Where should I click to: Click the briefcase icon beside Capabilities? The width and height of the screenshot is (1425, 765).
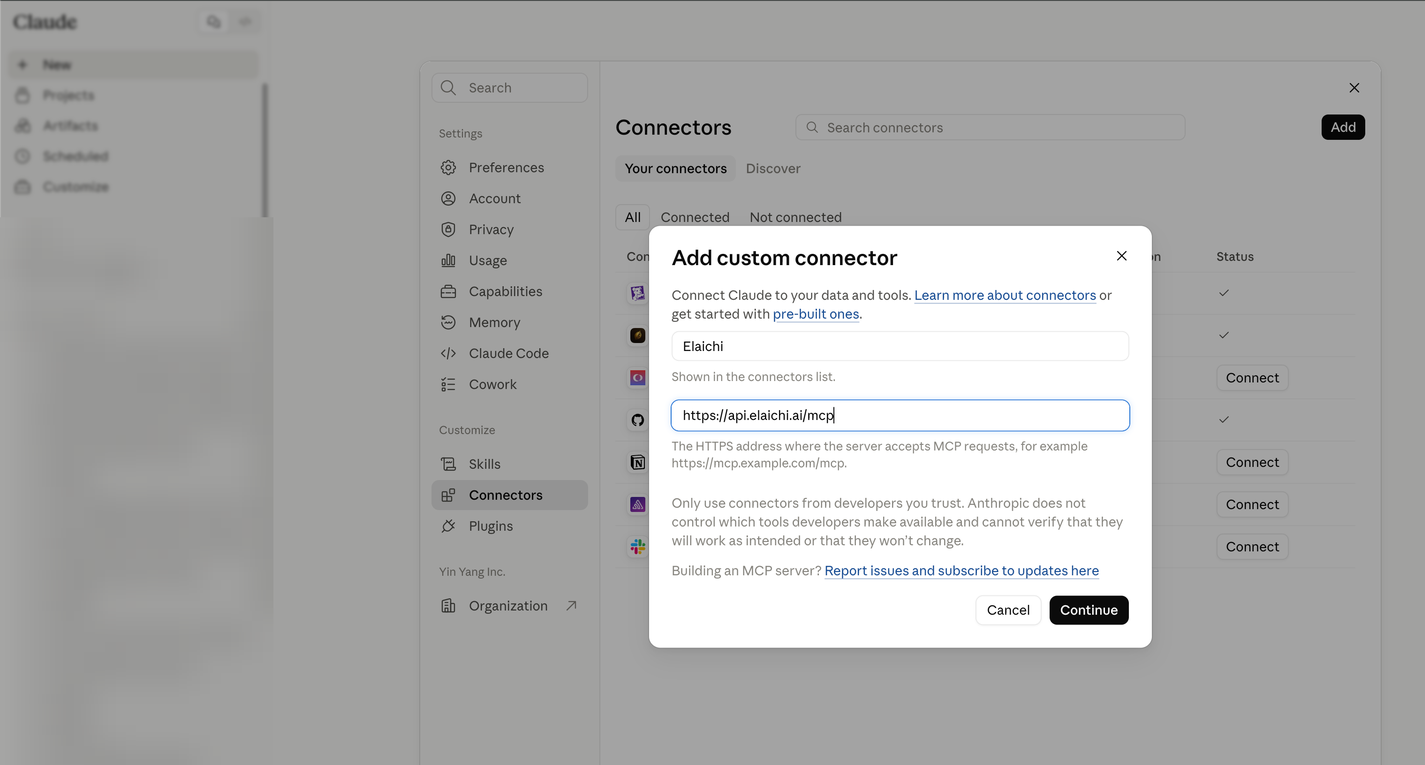448,291
